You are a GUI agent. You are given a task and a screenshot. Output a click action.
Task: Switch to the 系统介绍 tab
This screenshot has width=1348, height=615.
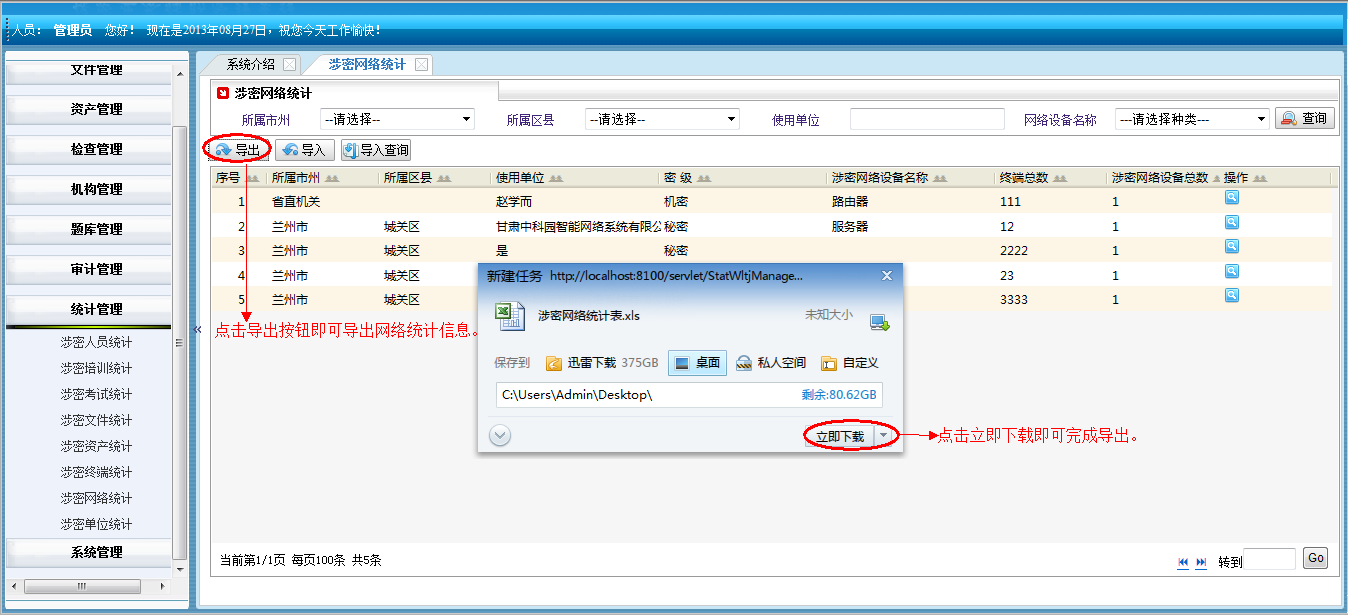(x=250, y=64)
